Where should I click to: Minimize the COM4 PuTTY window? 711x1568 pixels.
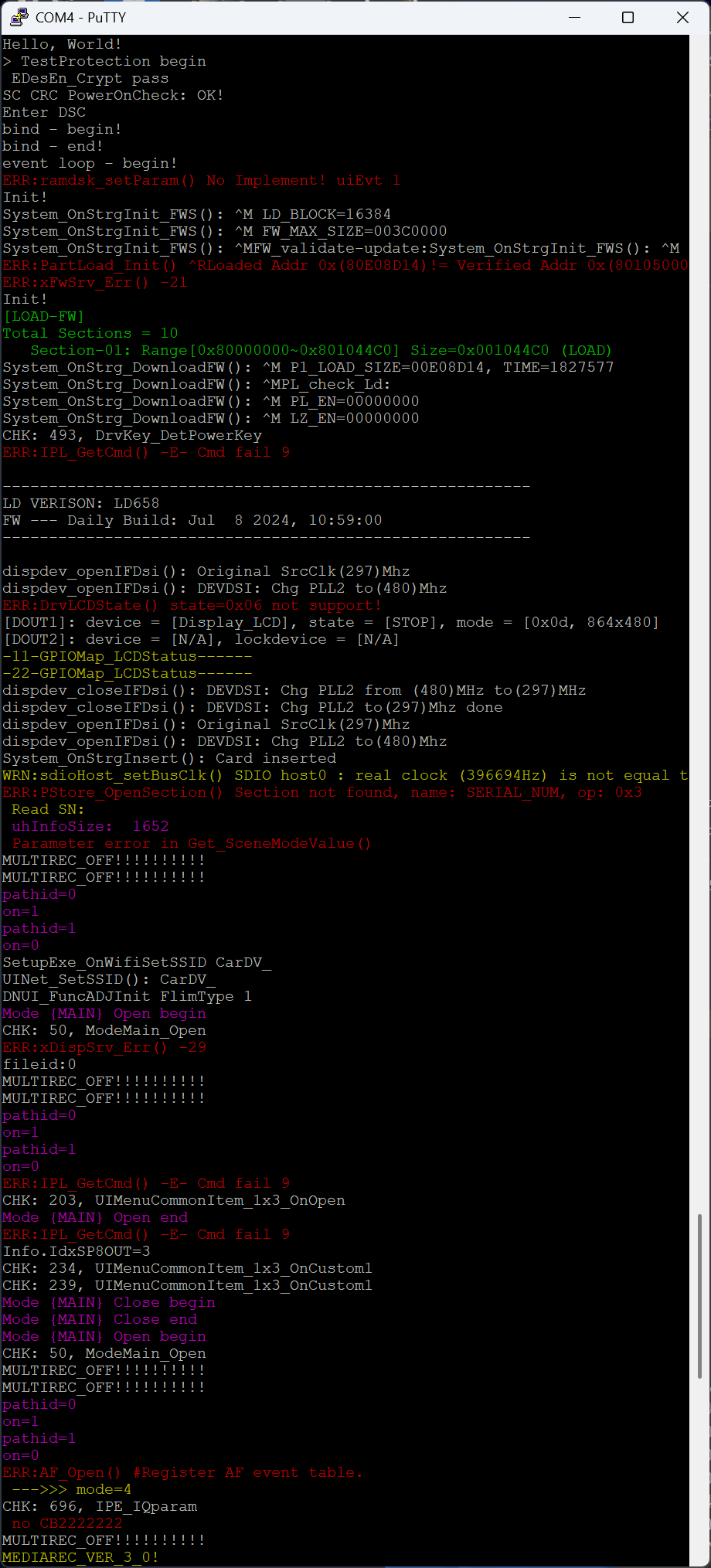574,17
